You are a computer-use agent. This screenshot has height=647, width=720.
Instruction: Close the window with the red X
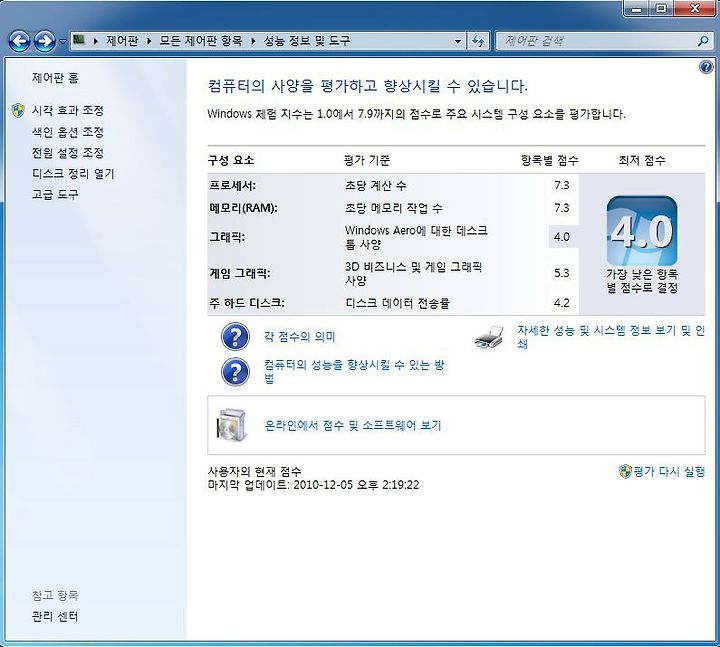click(x=695, y=8)
